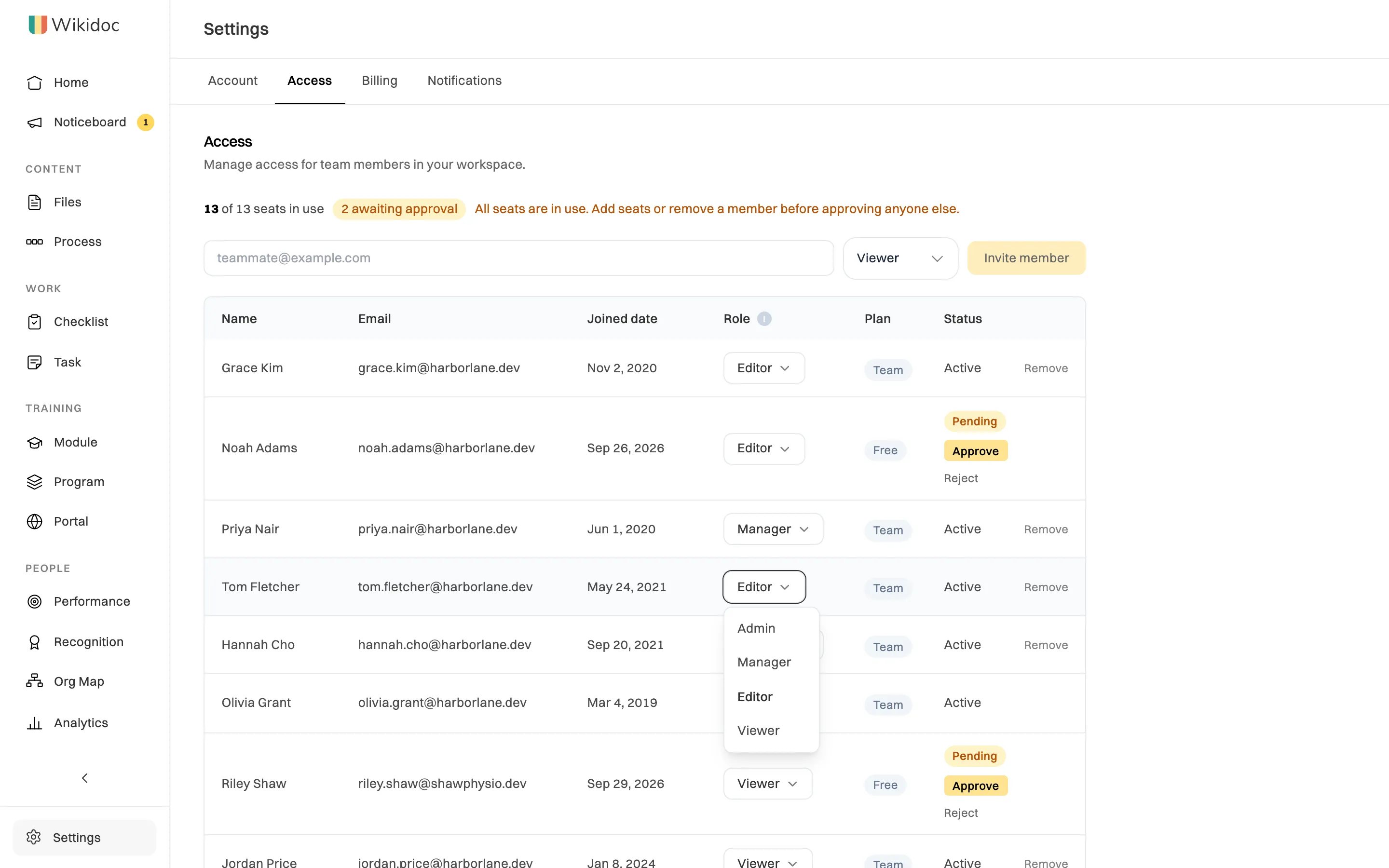
Task: Open Process via its three-boxes icon
Action: tap(34, 242)
